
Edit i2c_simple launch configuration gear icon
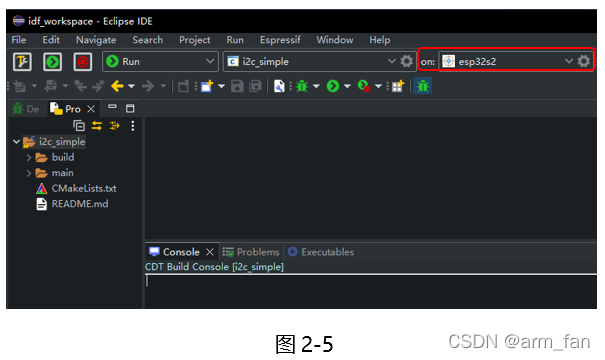(x=406, y=61)
